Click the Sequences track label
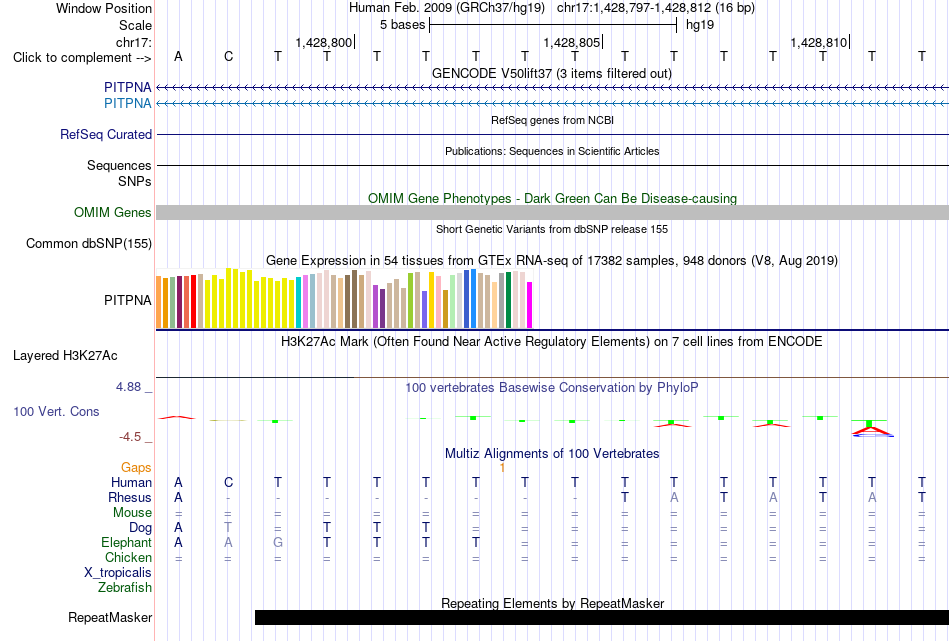The image size is (950, 641). click(119, 165)
